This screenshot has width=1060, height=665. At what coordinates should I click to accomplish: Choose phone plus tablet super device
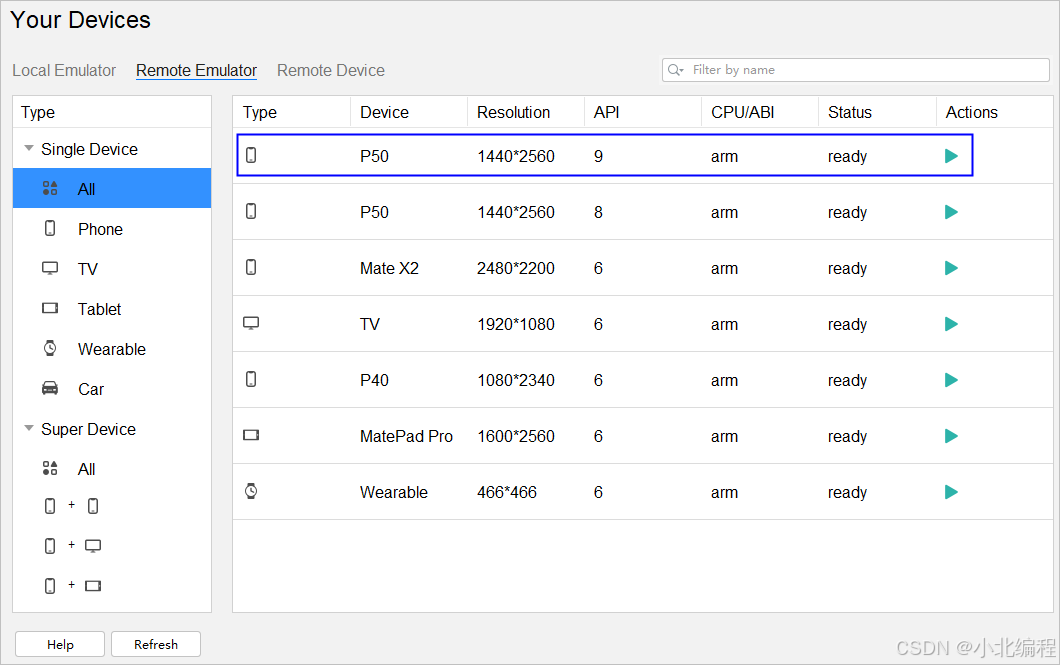[72, 585]
